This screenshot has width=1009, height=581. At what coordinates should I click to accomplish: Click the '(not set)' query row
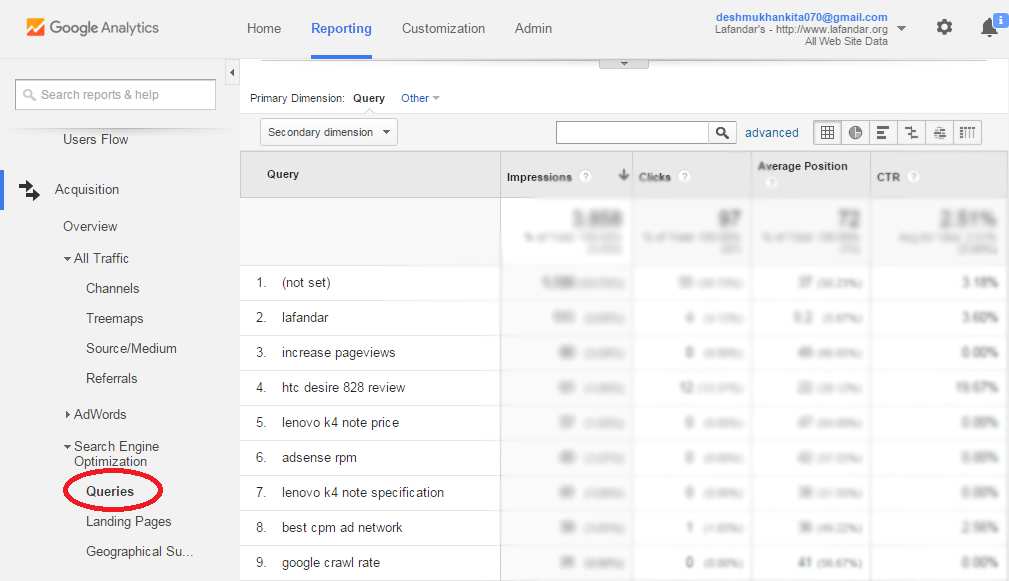coord(306,282)
